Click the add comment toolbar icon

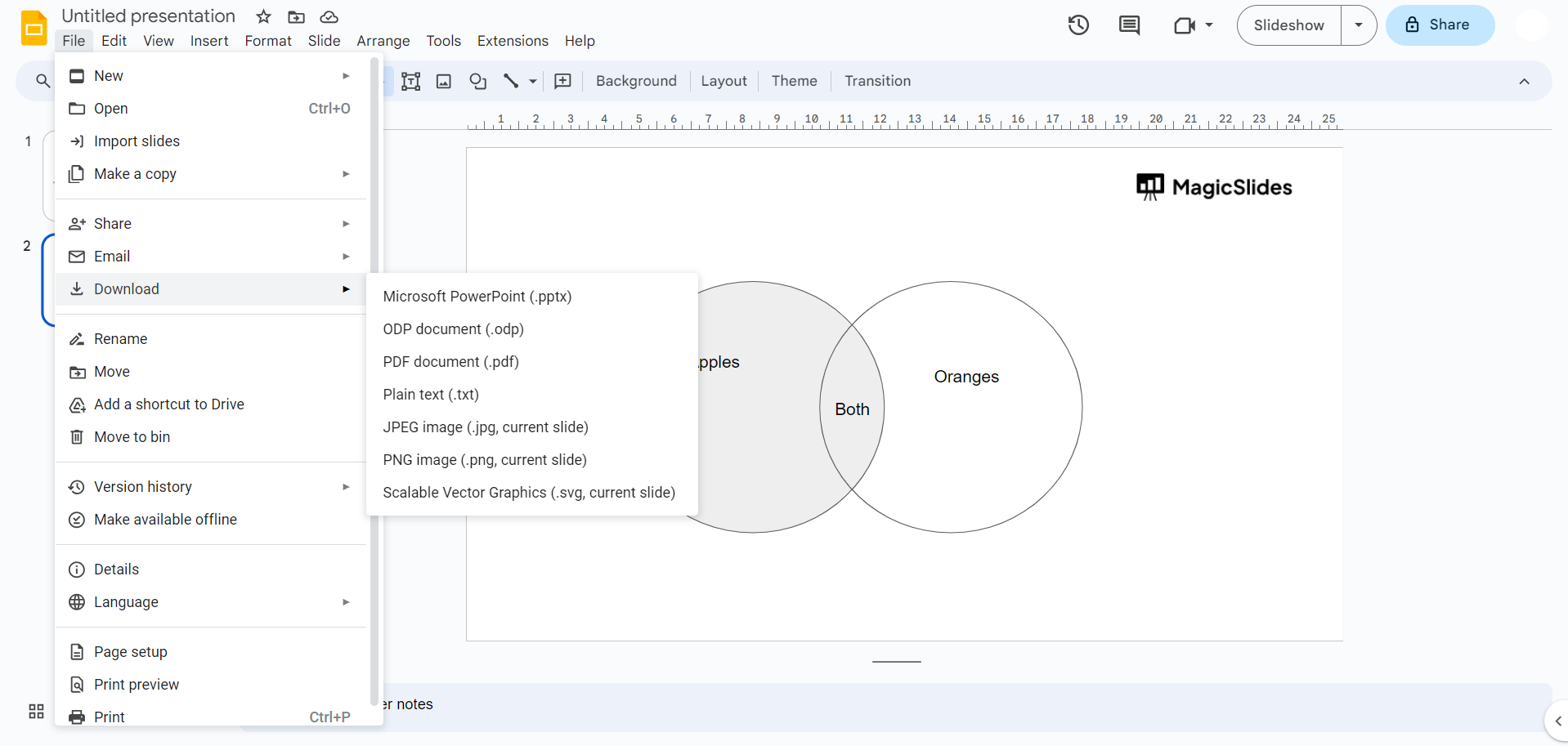tap(562, 81)
